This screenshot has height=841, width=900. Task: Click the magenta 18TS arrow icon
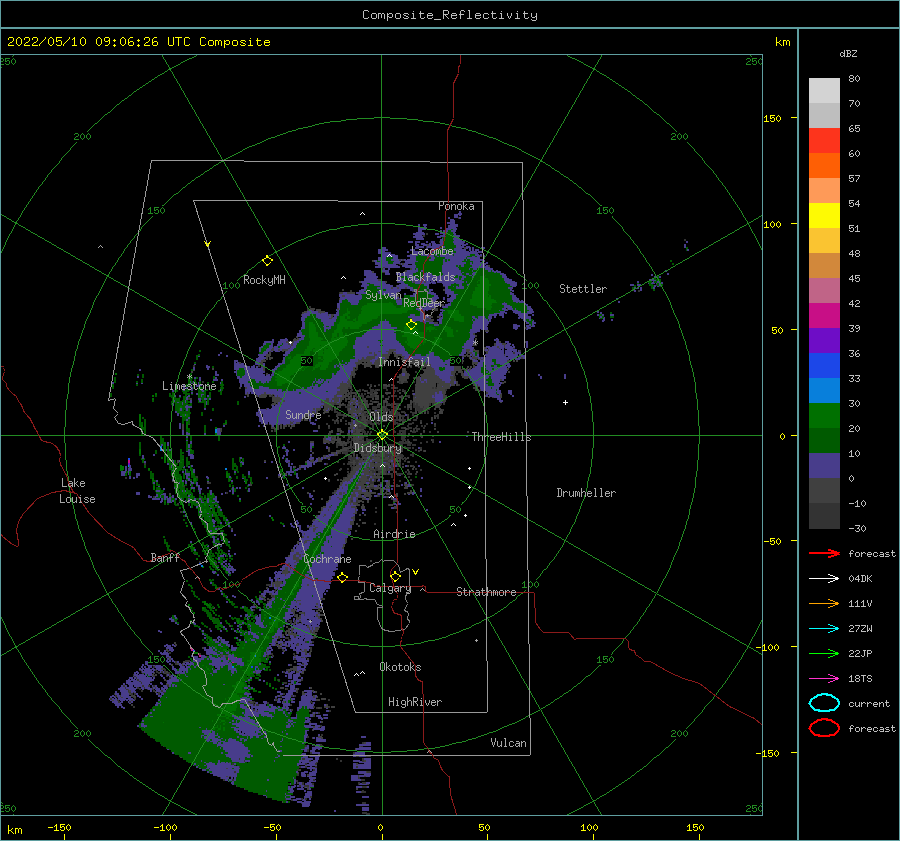click(x=824, y=679)
